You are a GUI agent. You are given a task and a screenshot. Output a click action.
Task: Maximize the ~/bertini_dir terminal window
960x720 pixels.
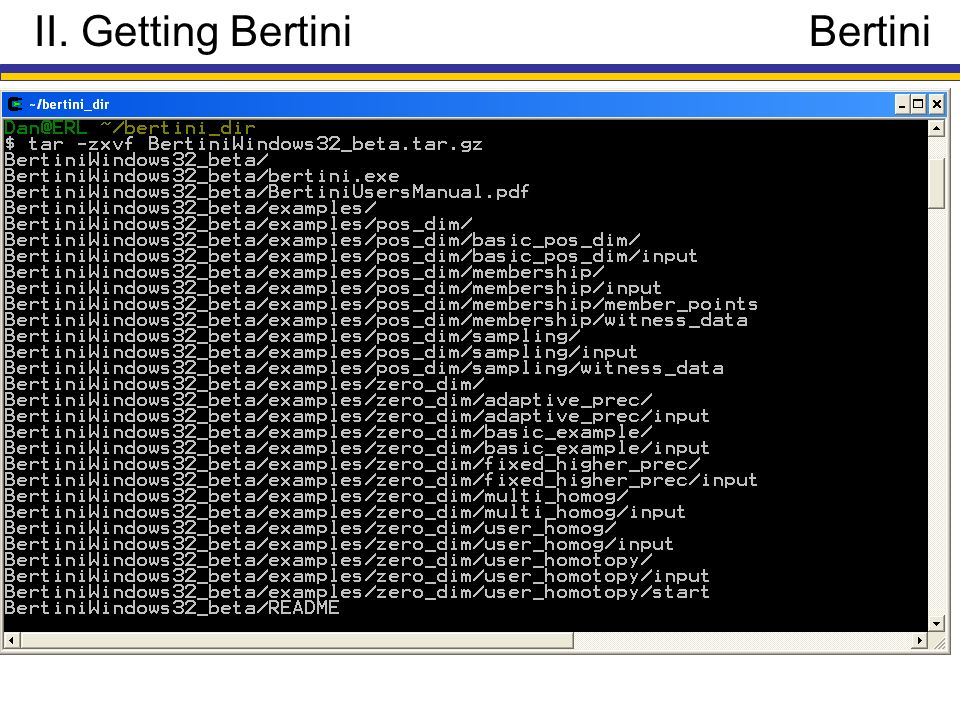point(918,105)
